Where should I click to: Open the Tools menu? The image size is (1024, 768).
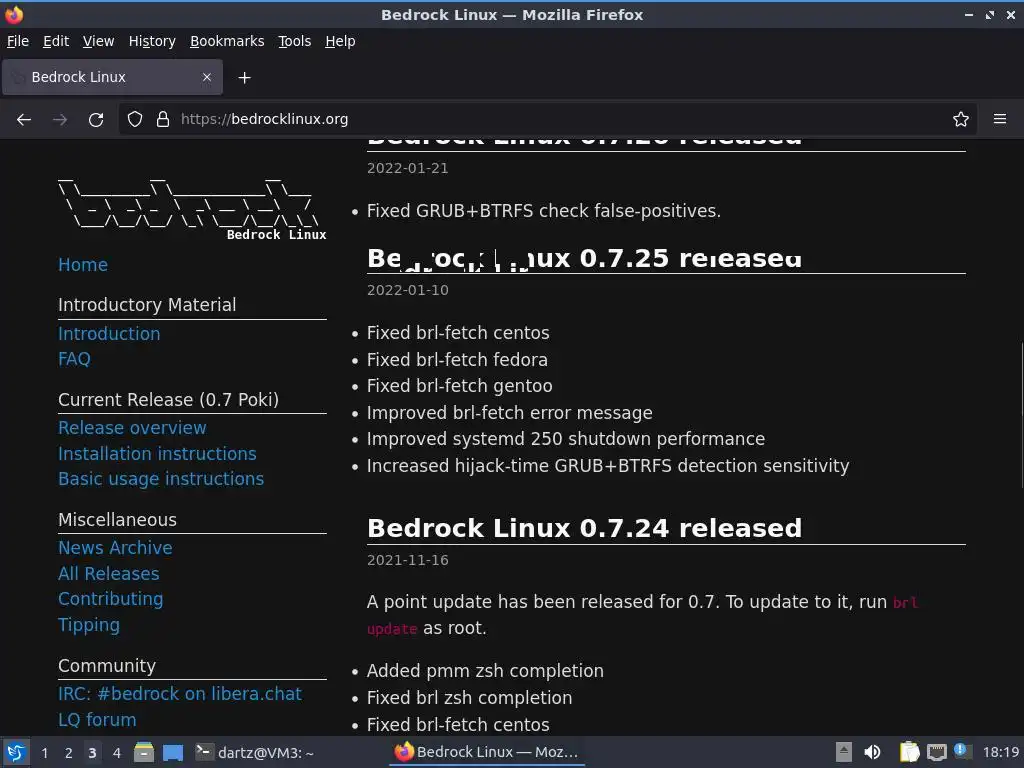point(295,41)
